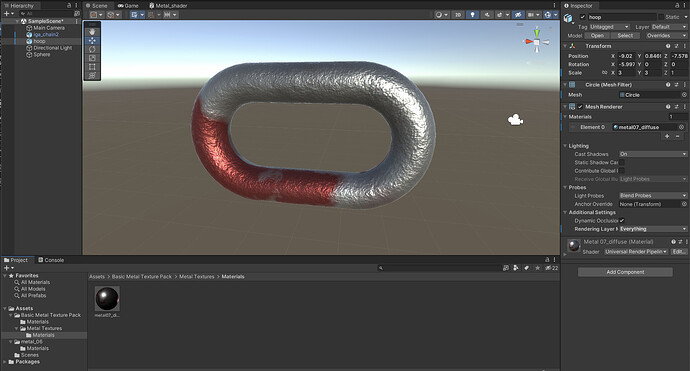Select the Rotate tool
This screenshot has height=371, width=690.
pos(92,49)
